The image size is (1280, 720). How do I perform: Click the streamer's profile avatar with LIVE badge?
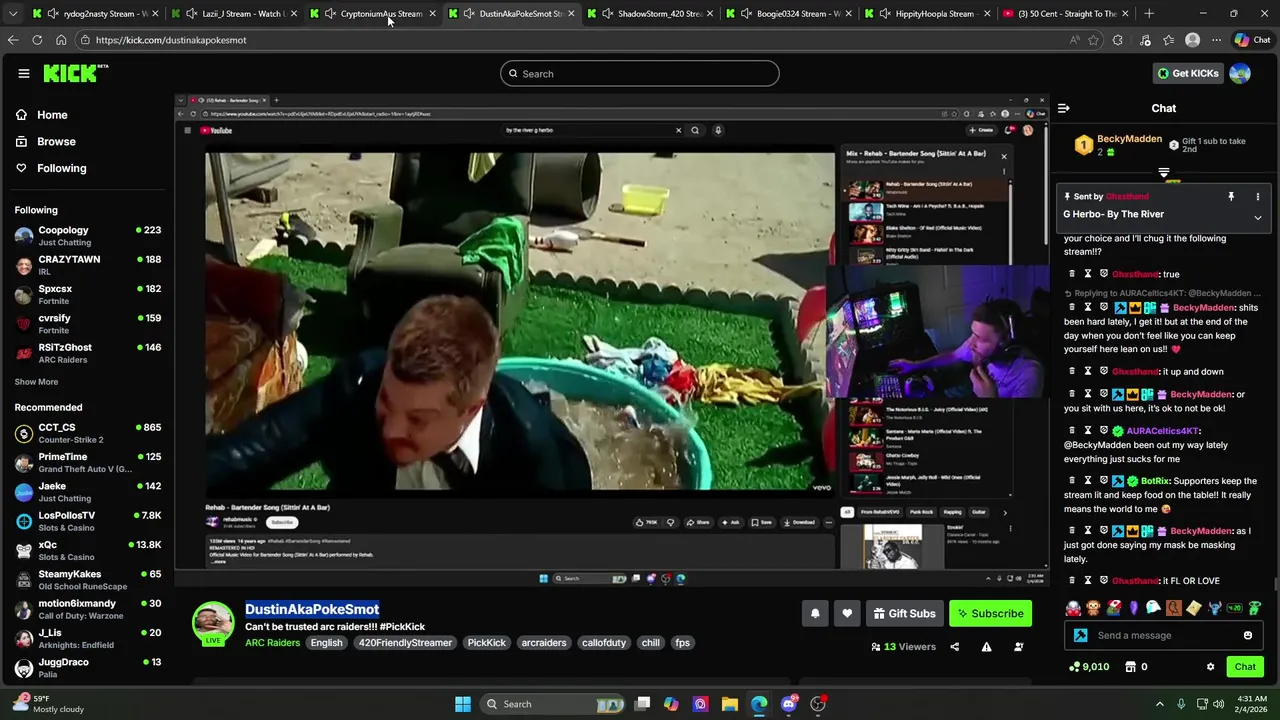click(x=213, y=623)
